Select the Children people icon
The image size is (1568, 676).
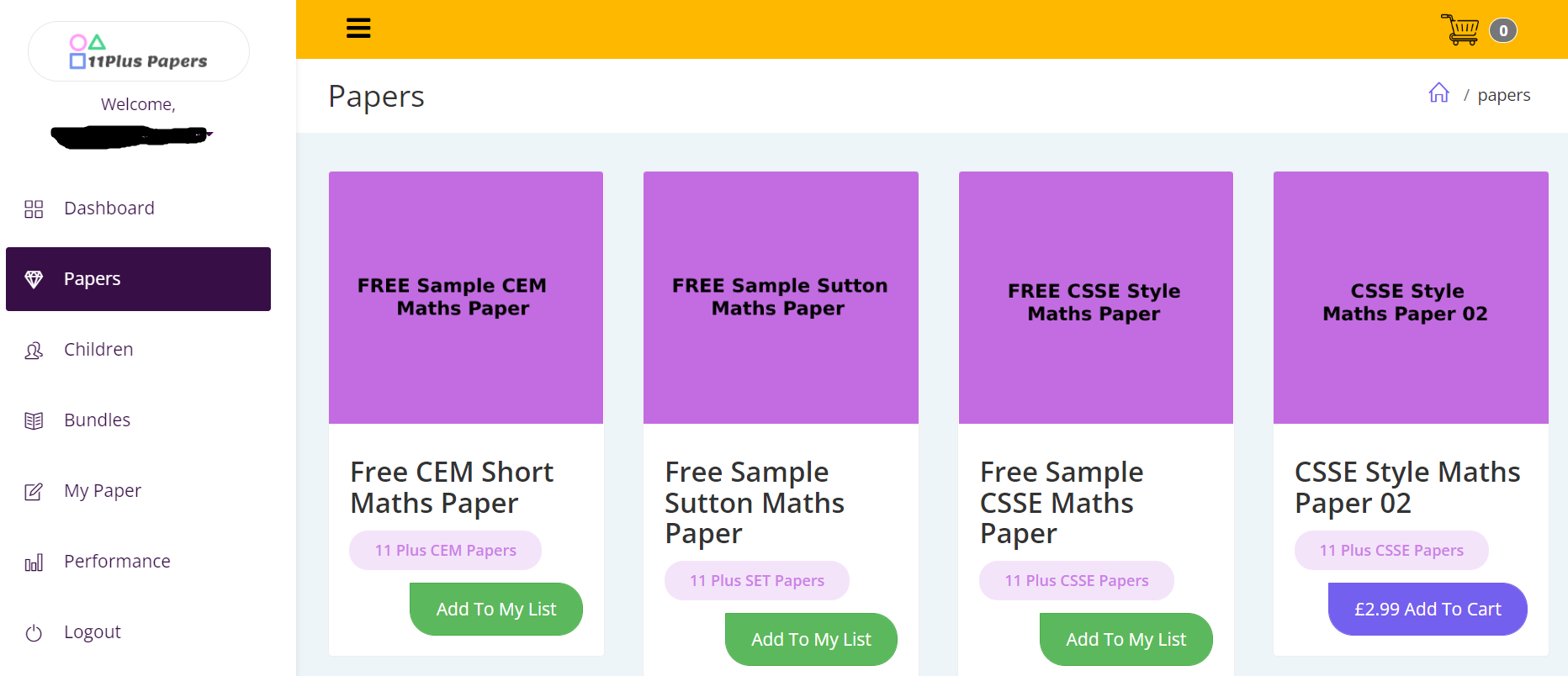point(34,350)
